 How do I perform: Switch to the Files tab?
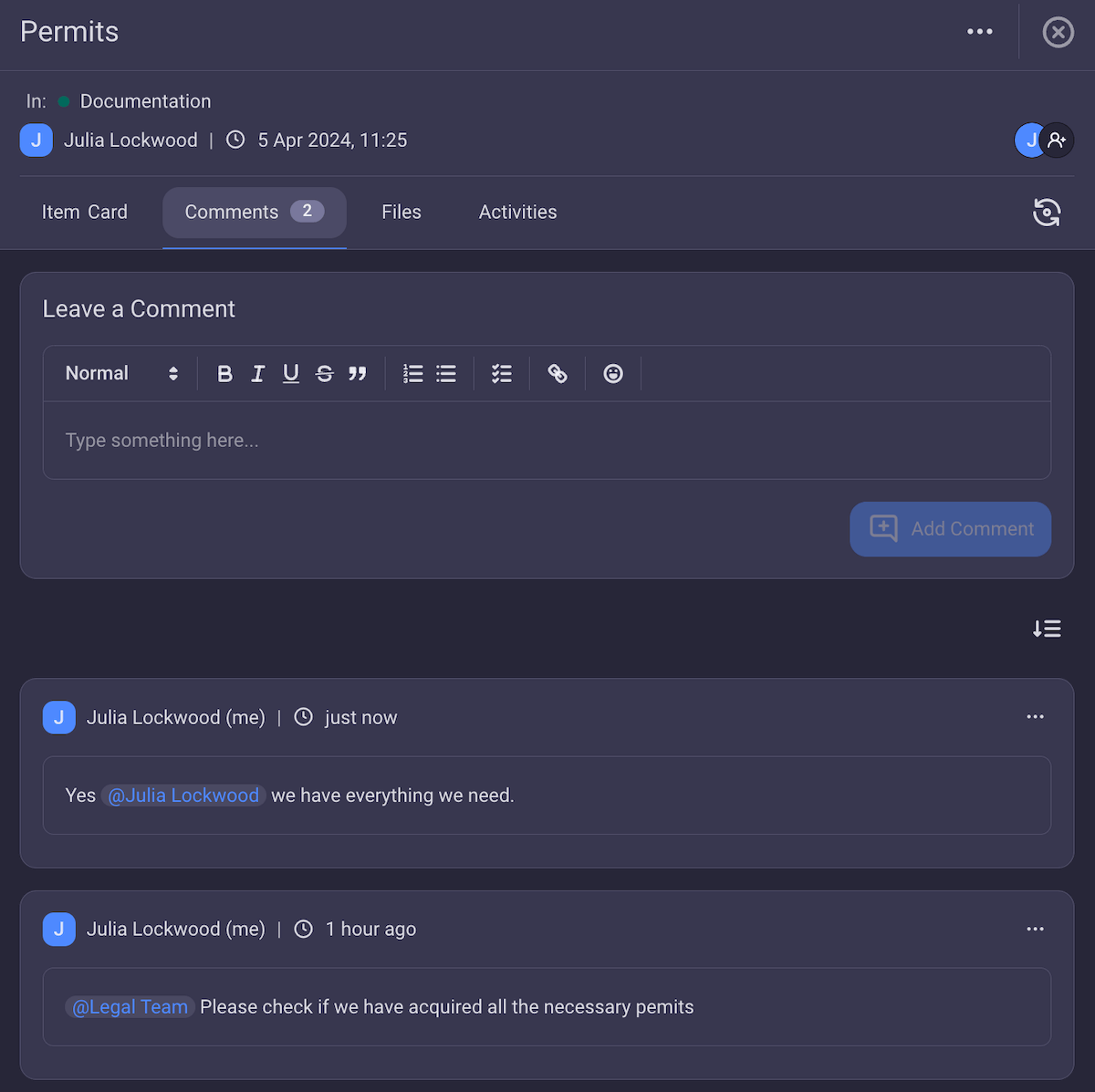point(401,212)
